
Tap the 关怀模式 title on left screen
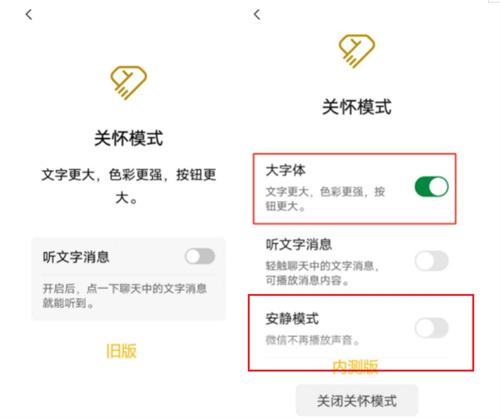pos(129,138)
